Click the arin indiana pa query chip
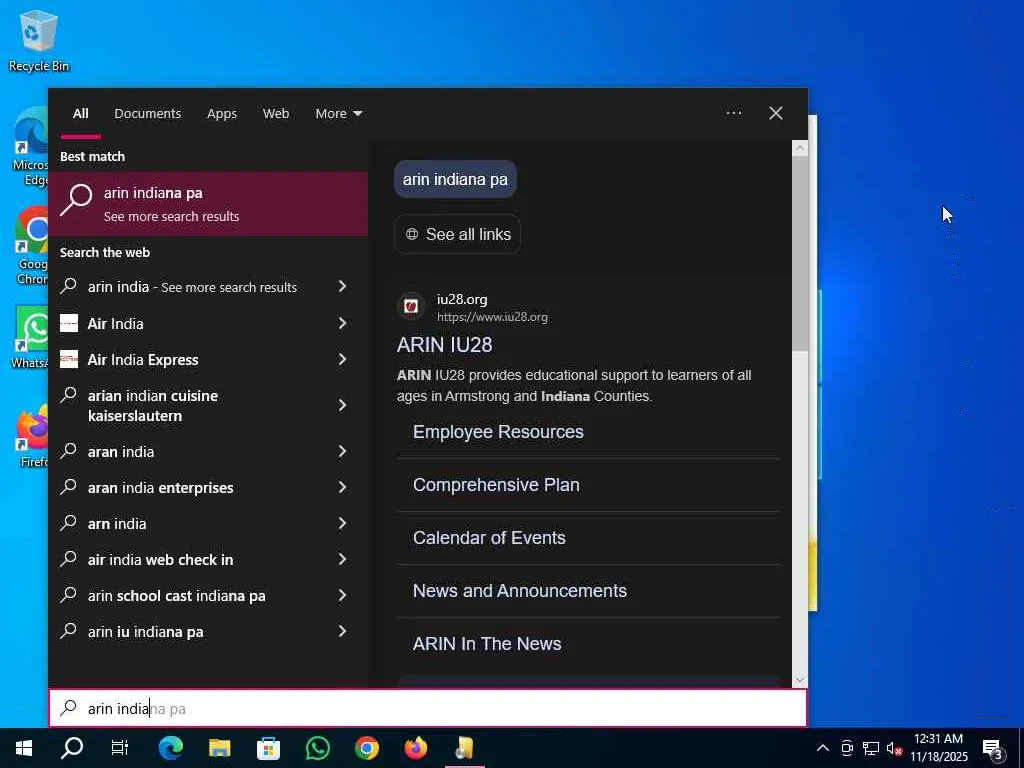Image resolution: width=1024 pixels, height=768 pixels. pos(455,179)
